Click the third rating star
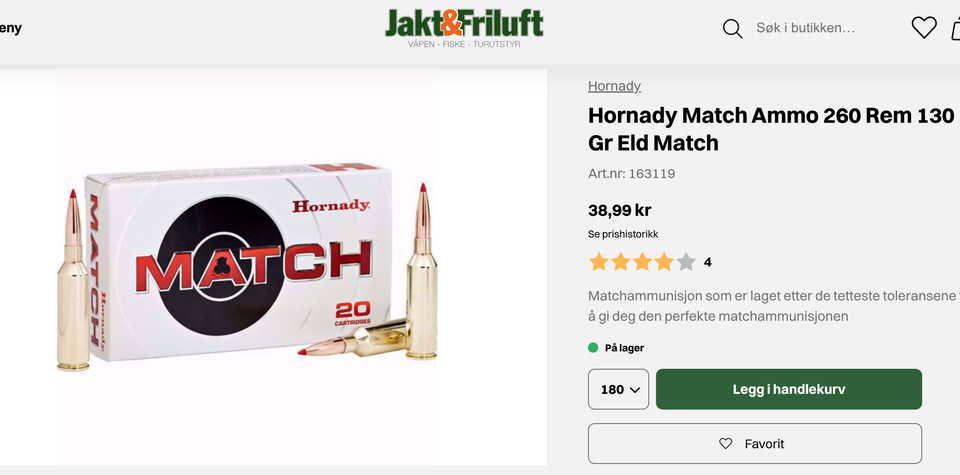Viewport: 960px width, 475px height. pyautogui.click(x=642, y=263)
